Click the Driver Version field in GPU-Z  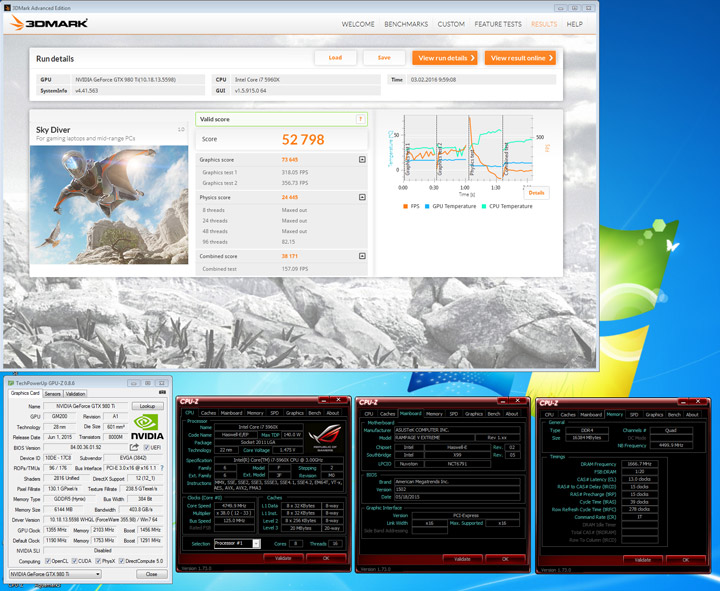click(x=103, y=520)
